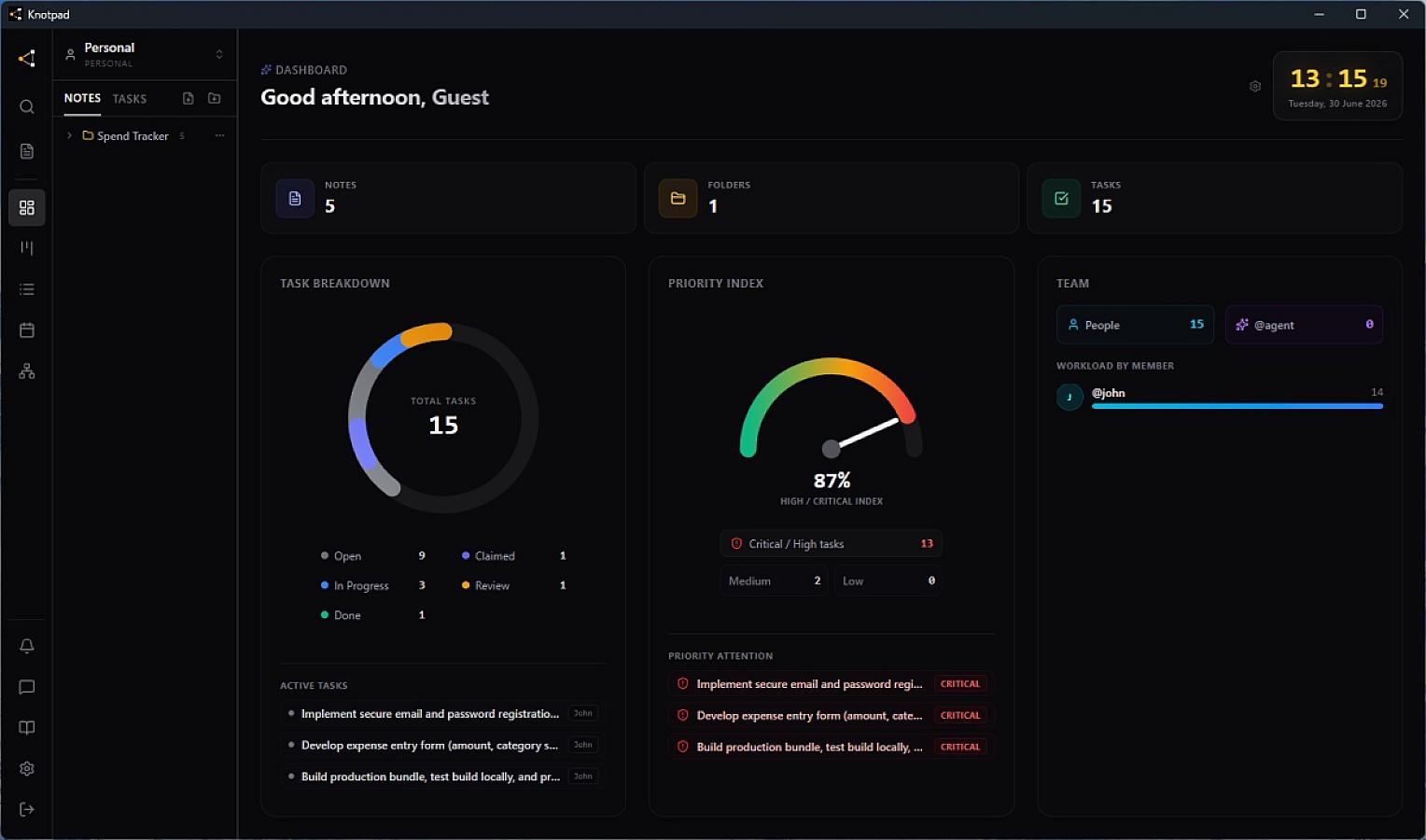This screenshot has height=840, width=1426.
Task: Open the chat bubble icon in sidebar
Action: 27,687
